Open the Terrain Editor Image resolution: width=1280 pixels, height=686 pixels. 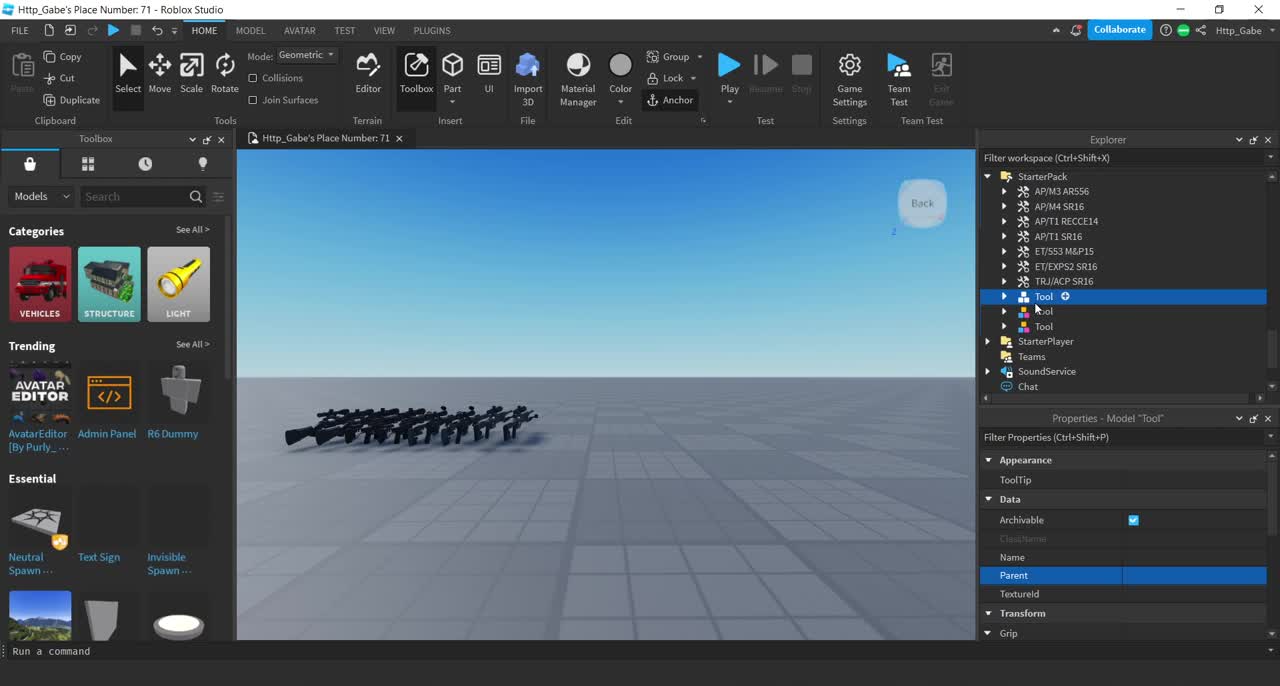click(x=368, y=73)
